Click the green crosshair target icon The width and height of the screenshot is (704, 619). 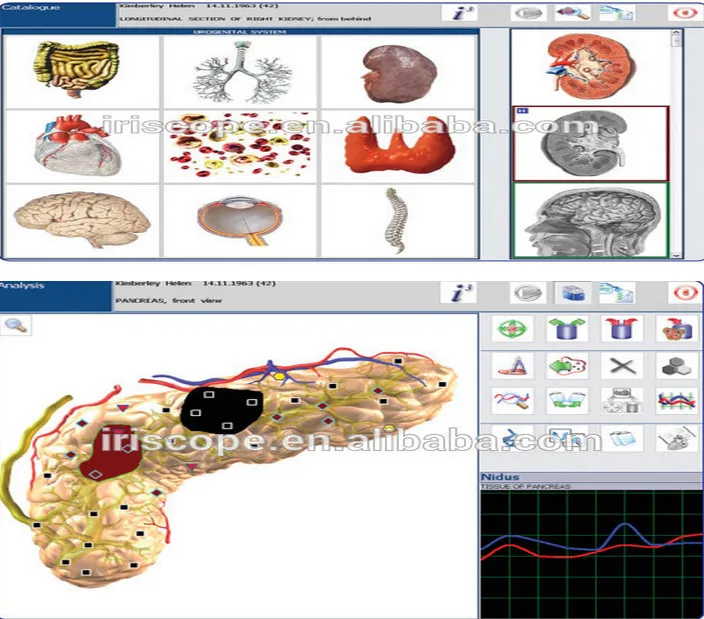pos(512,329)
